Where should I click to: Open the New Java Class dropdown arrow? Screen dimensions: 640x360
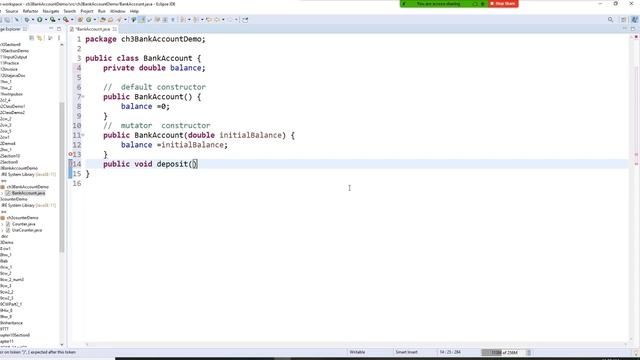(95, 20)
